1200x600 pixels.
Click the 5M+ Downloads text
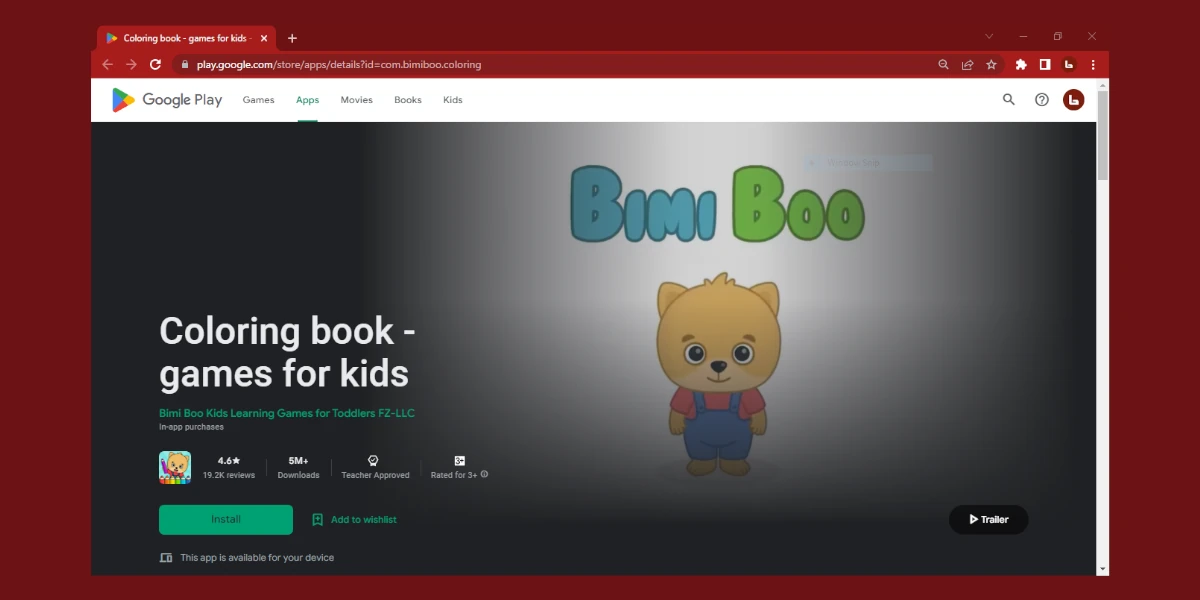298,467
